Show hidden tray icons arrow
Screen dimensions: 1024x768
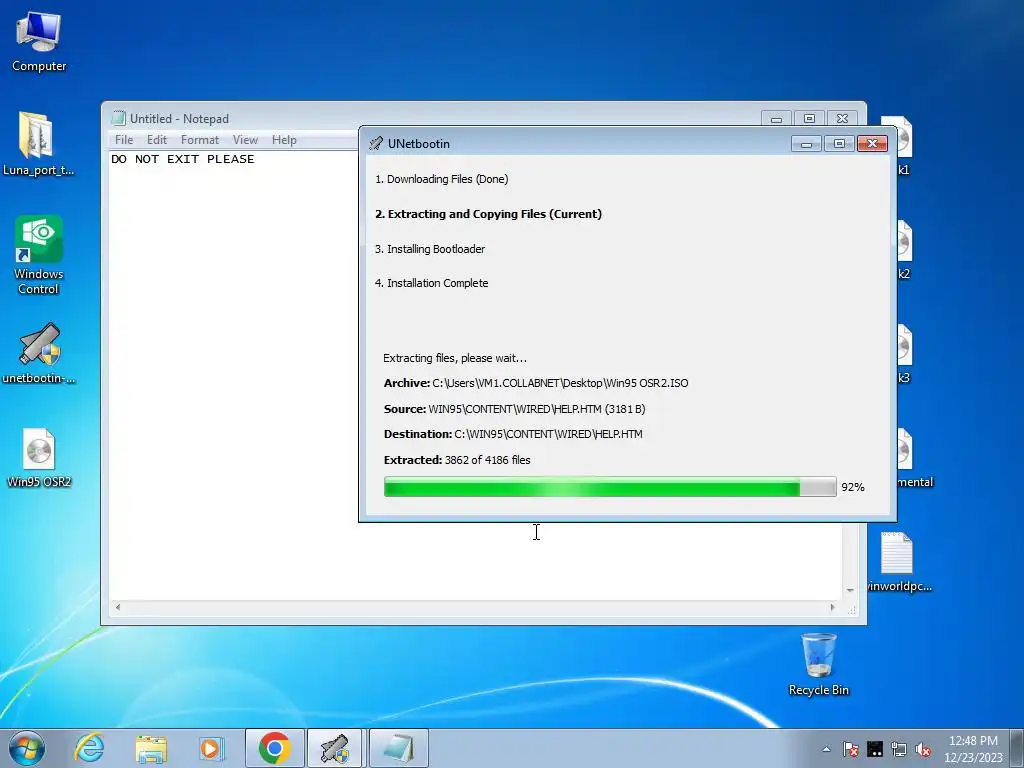(826, 749)
